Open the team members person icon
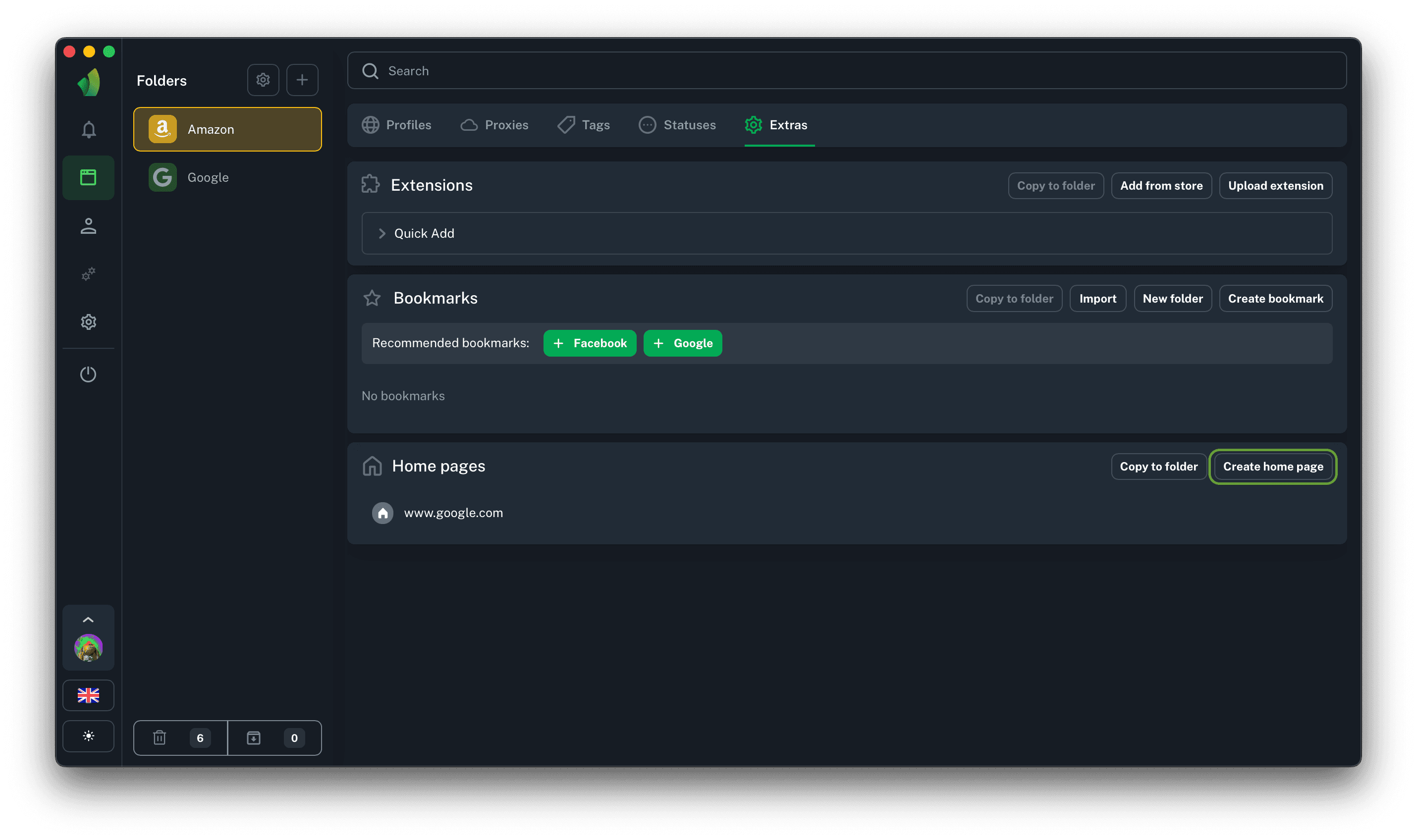The width and height of the screenshot is (1417, 840). click(x=88, y=226)
